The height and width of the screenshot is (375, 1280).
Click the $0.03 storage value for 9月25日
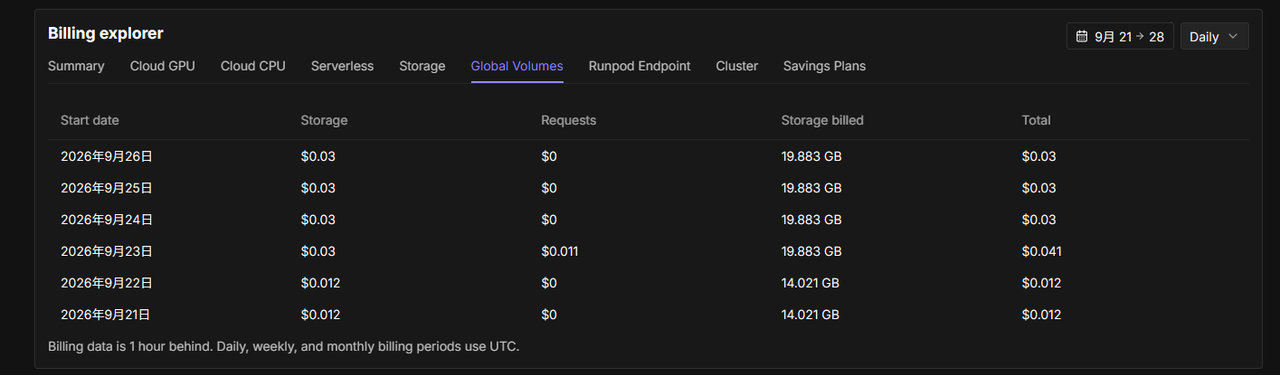[318, 188]
